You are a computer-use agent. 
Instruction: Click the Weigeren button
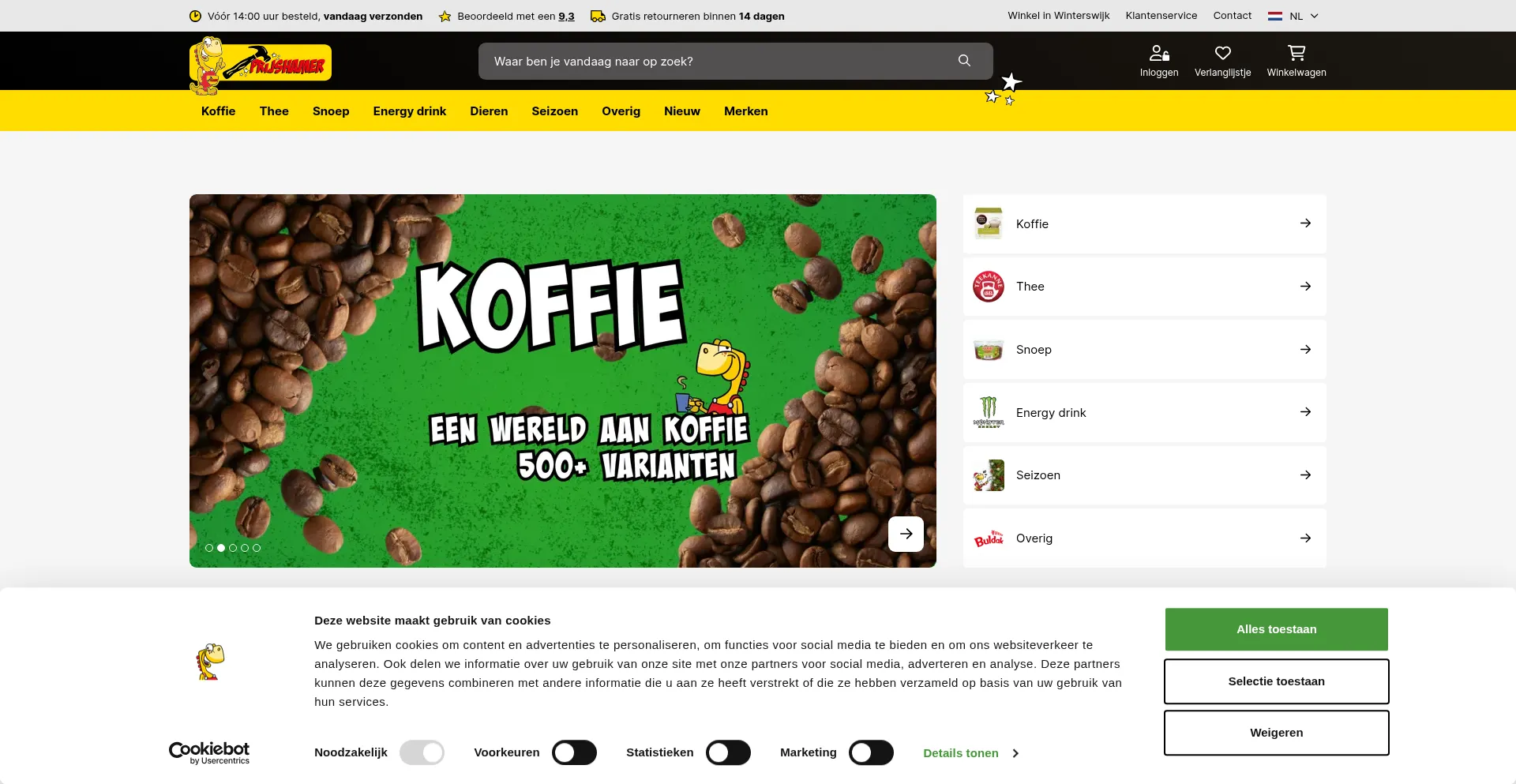[1276, 733]
